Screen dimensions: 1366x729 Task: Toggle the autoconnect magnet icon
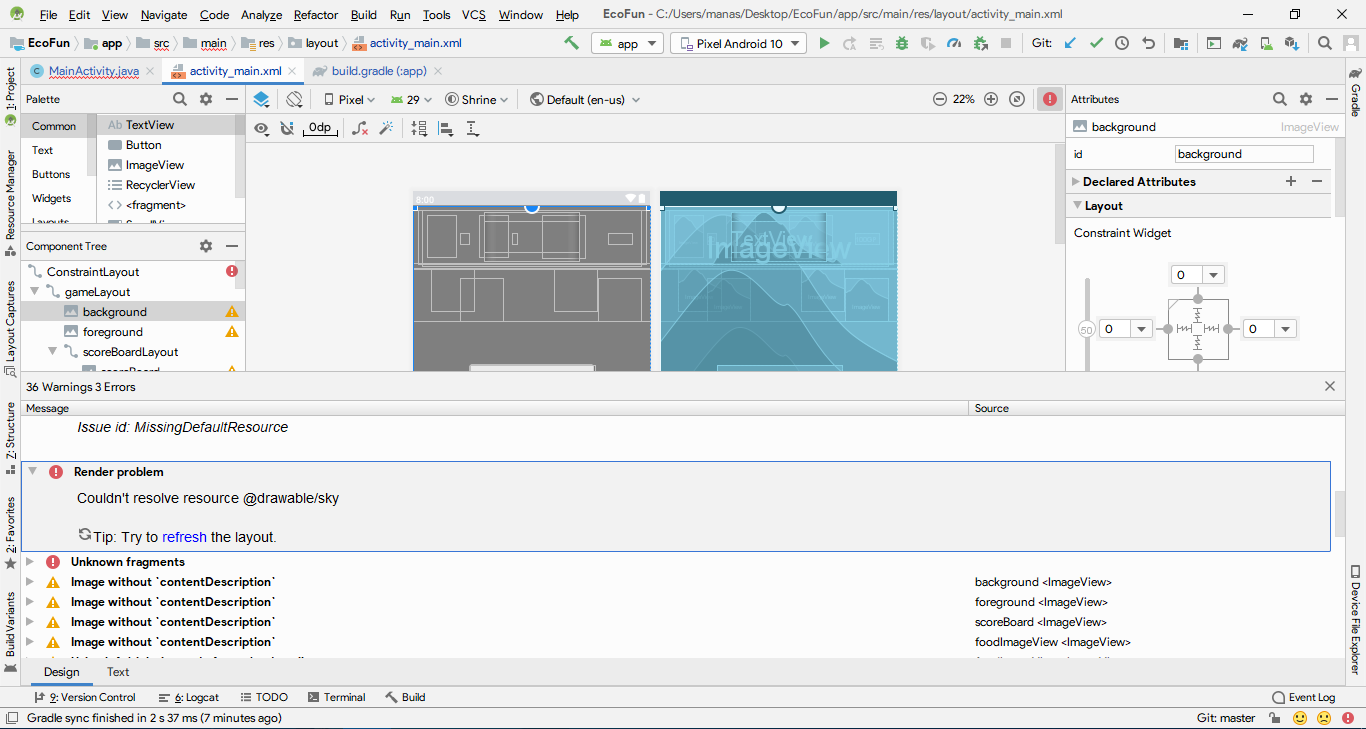pos(287,128)
